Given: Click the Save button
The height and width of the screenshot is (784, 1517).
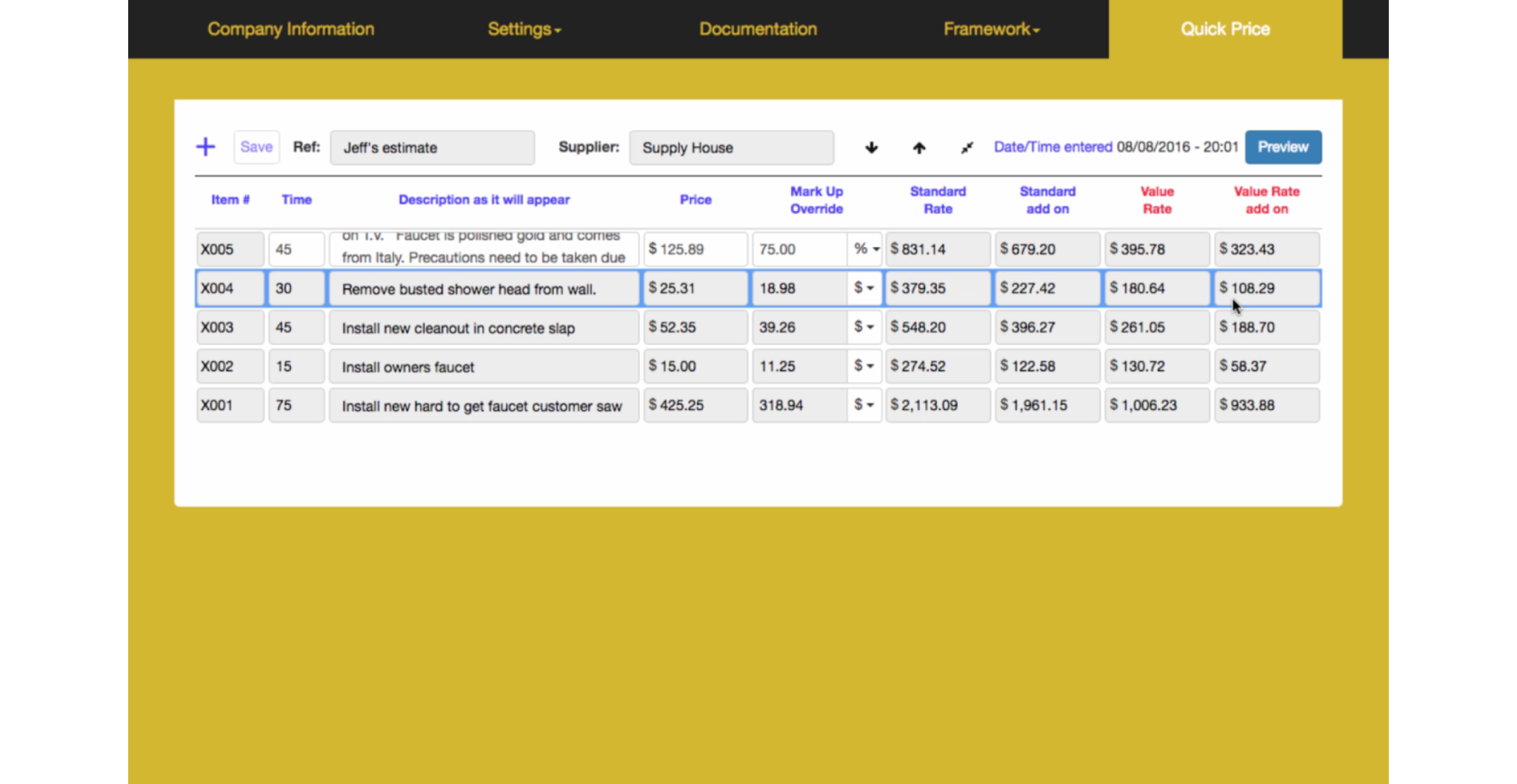Looking at the screenshot, I should point(256,147).
